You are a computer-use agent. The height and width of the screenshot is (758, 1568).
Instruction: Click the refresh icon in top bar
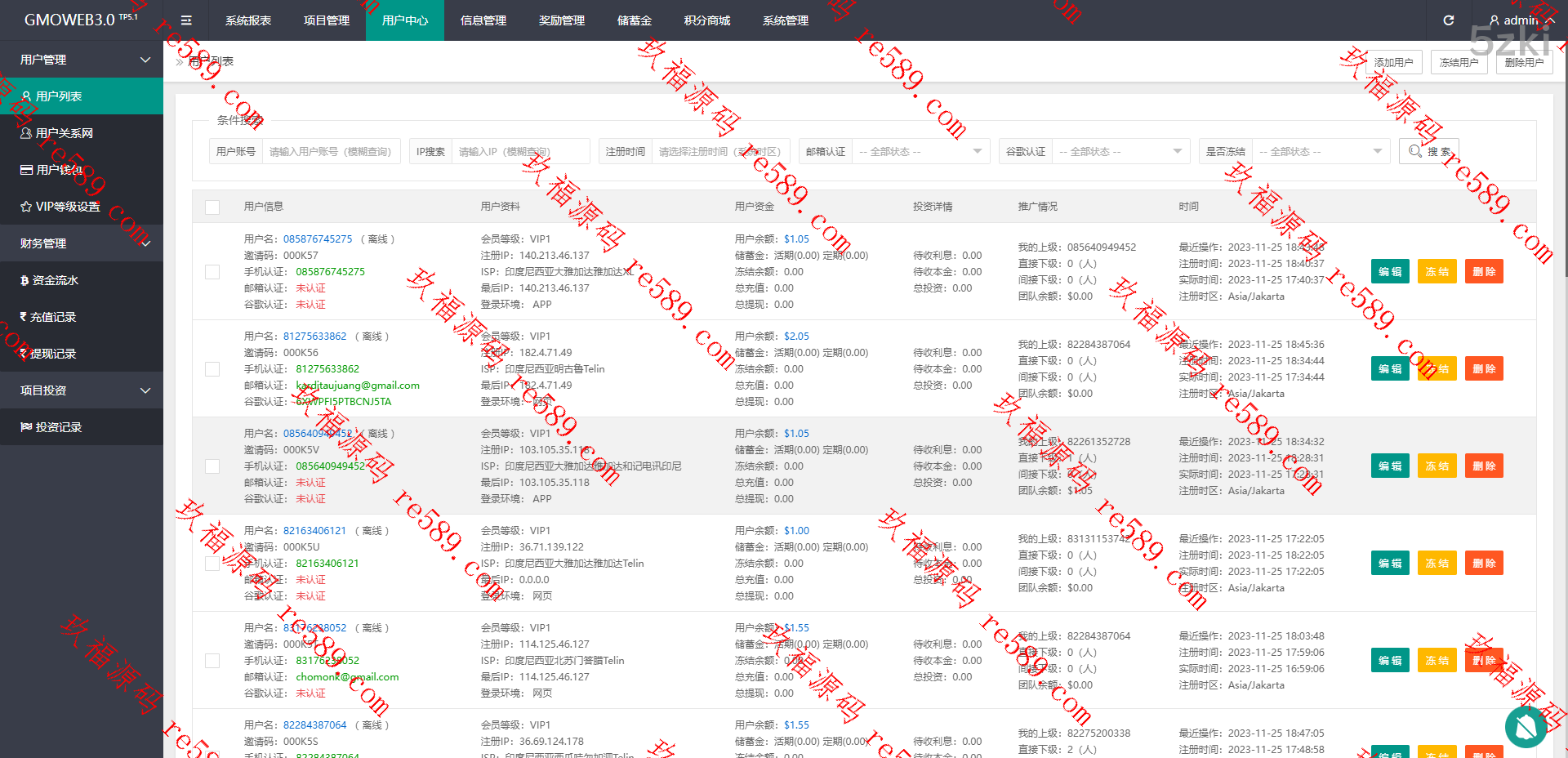1448,20
